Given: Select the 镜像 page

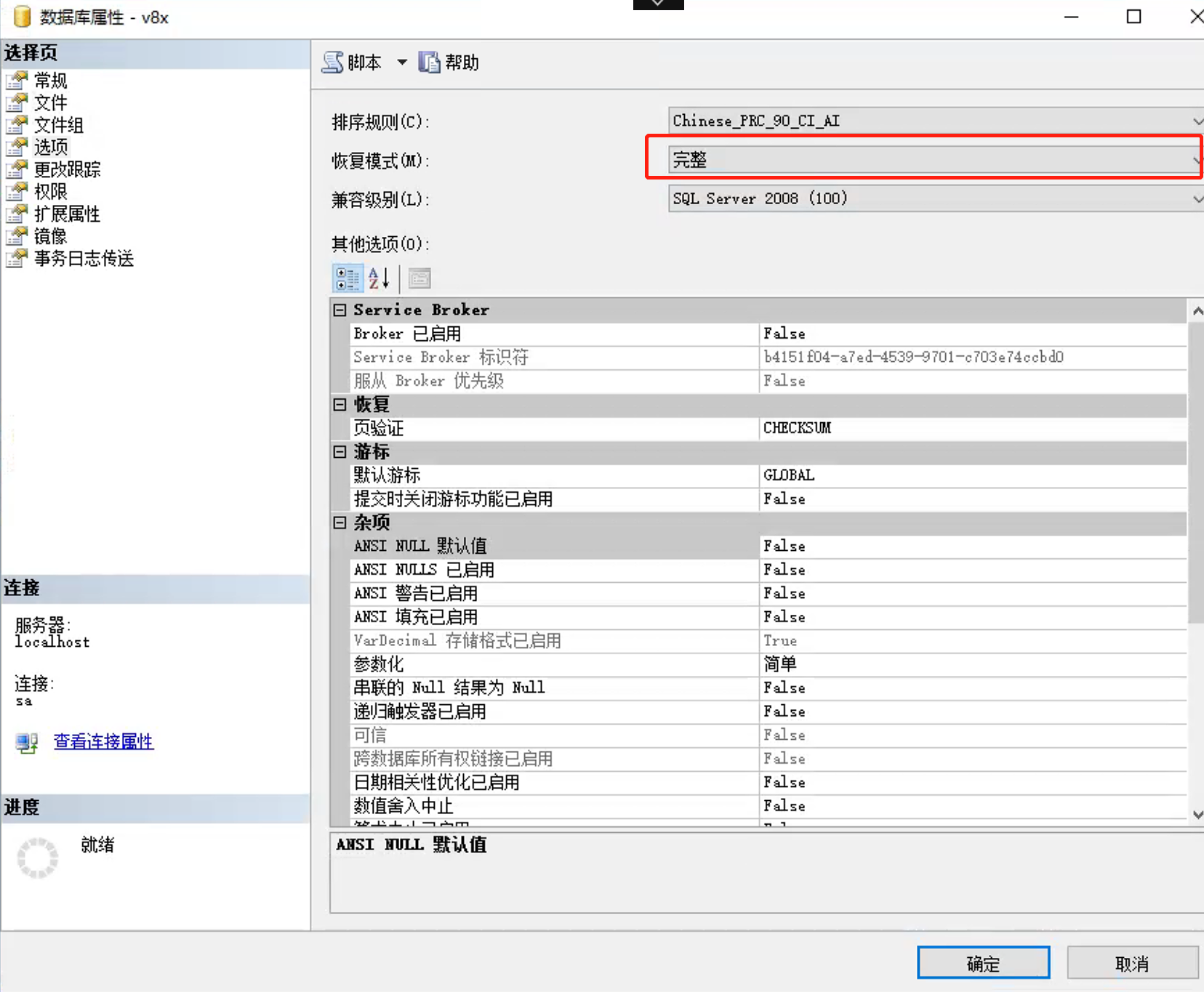Looking at the screenshot, I should (x=50, y=236).
